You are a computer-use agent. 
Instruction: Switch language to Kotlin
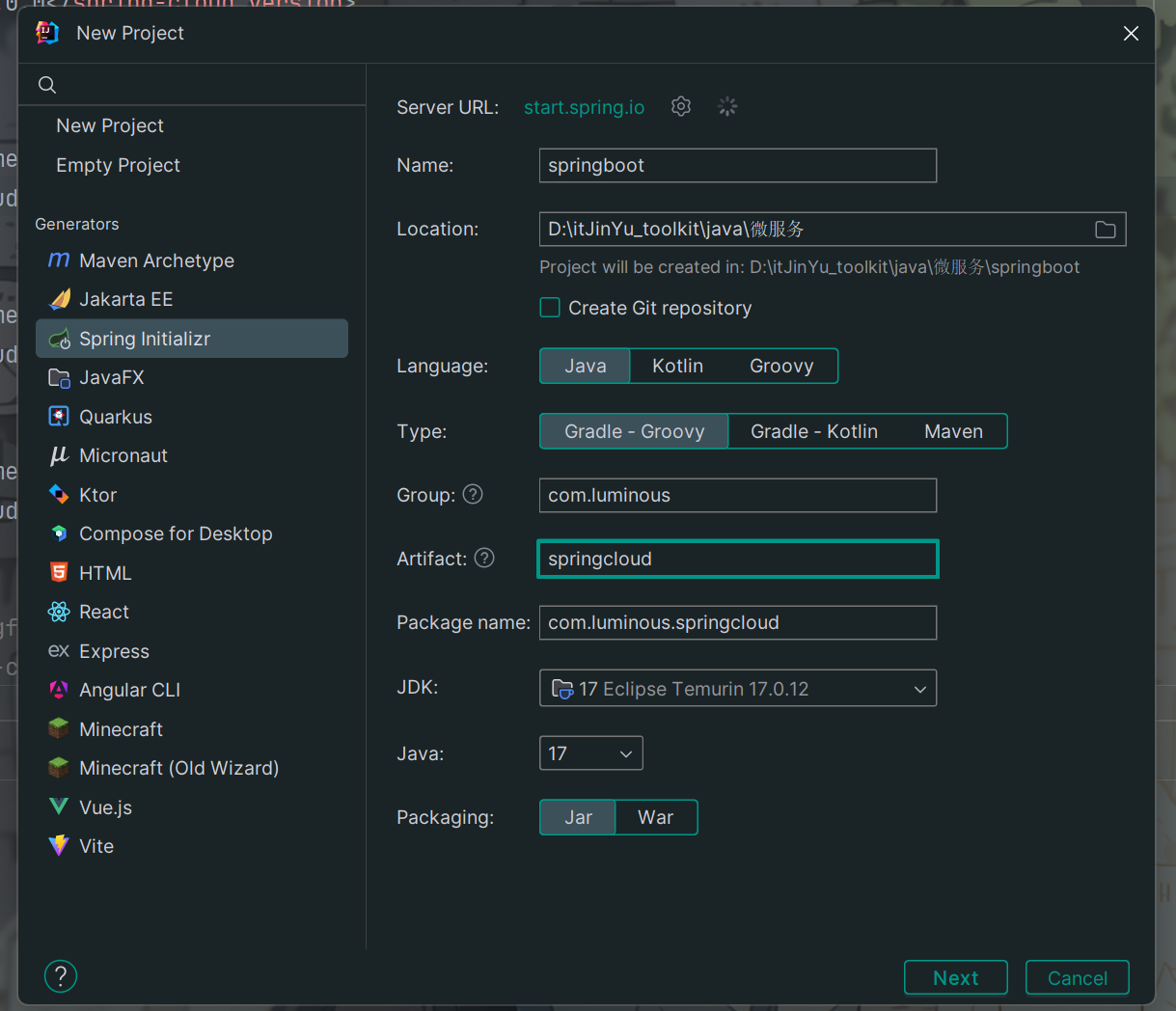click(677, 366)
